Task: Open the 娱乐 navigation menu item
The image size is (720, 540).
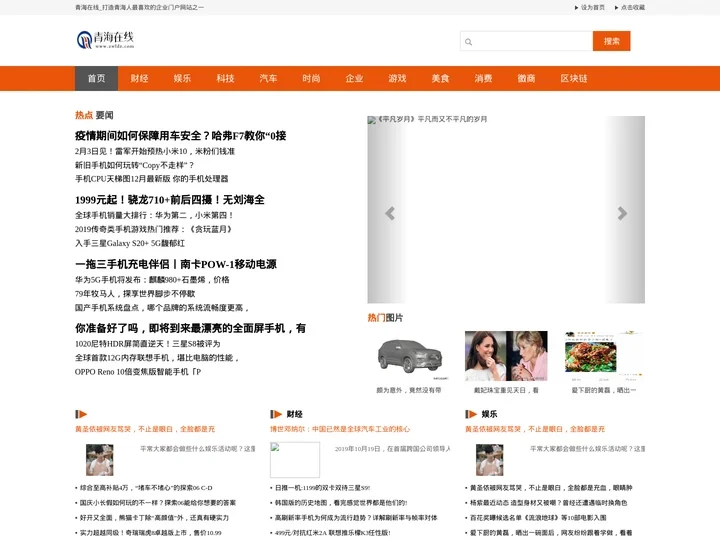Action: 182,79
